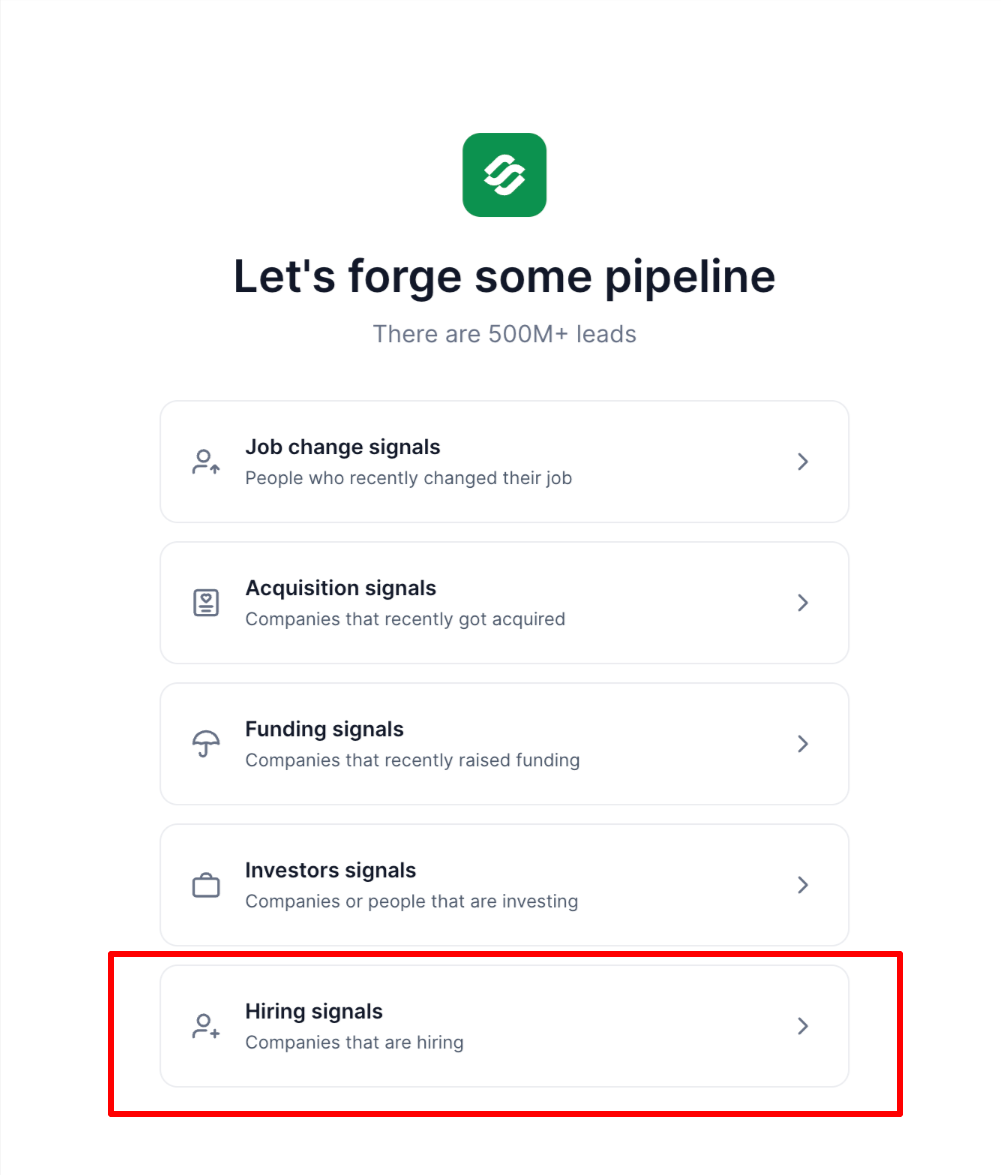Select the Funding signals title

click(324, 729)
